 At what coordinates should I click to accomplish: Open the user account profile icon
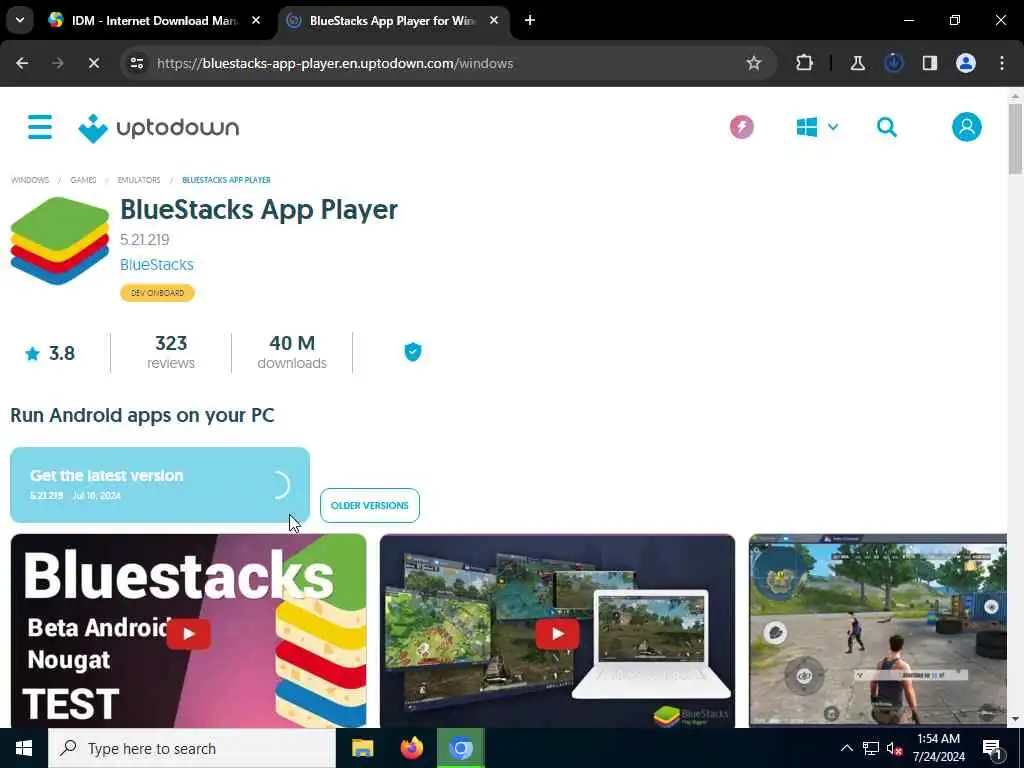click(967, 127)
